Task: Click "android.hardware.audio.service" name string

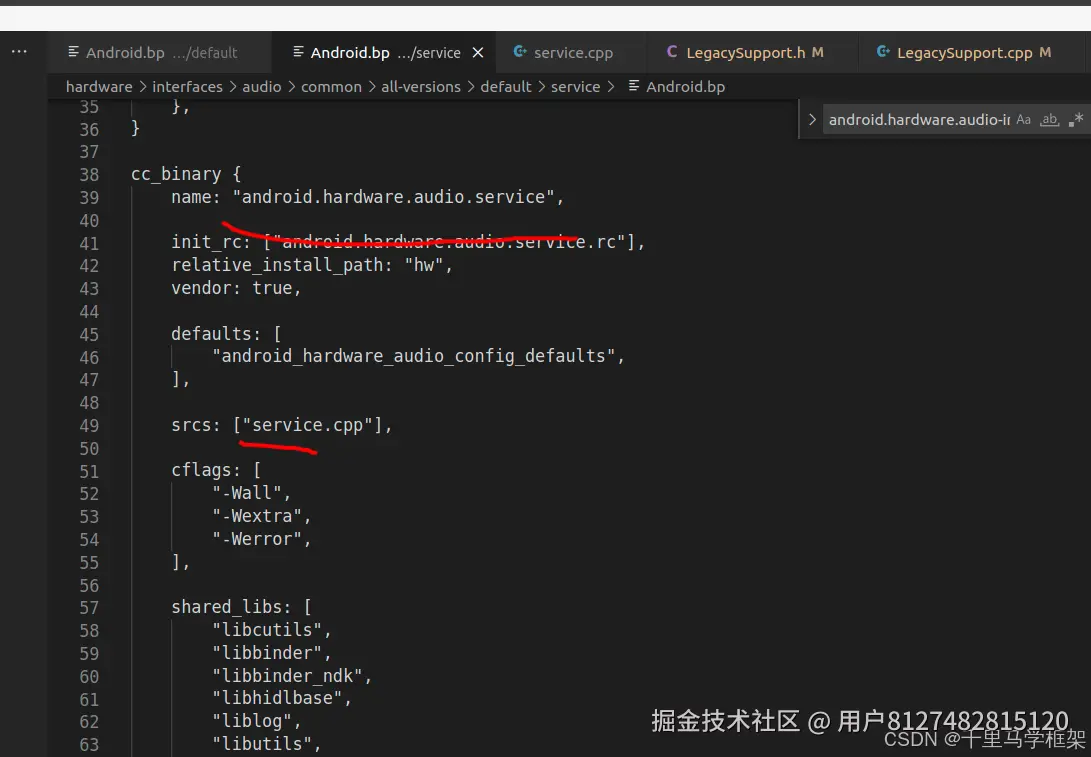Action: click(x=394, y=197)
